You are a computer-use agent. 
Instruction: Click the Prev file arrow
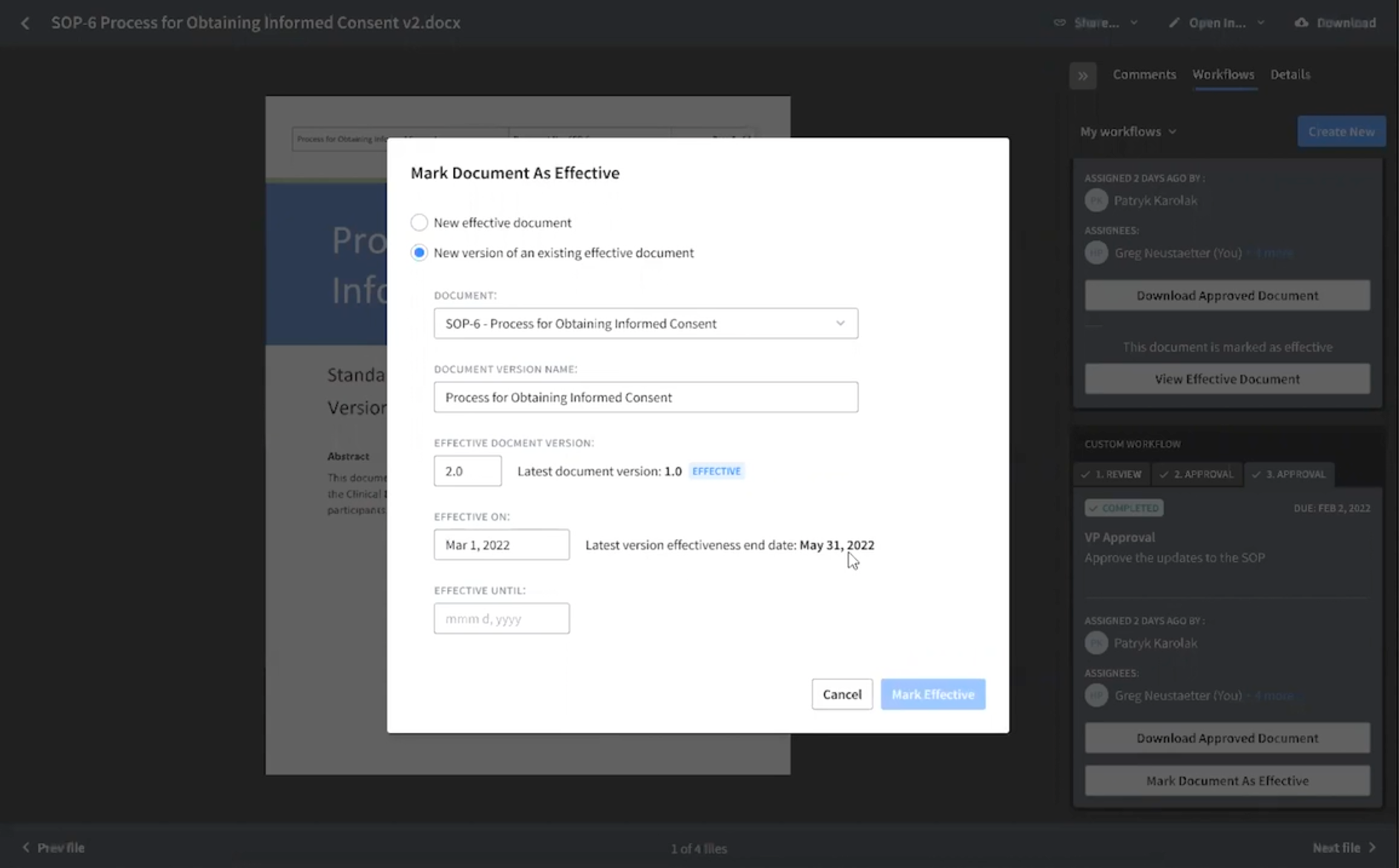26,847
